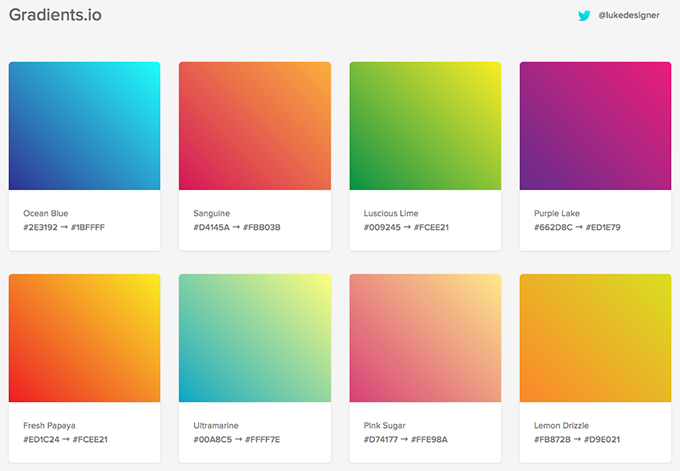Viewport: 680px width, 471px height.
Task: Select the Fresh Papaya gradient swatch
Action: 85,338
